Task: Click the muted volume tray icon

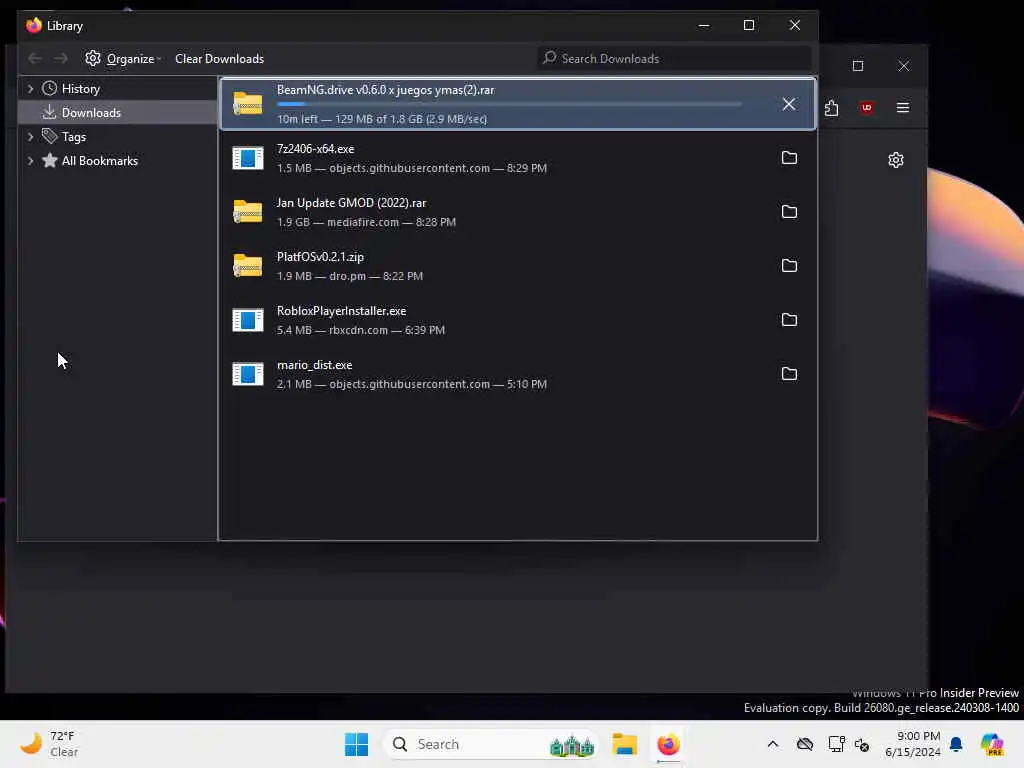Action: [x=862, y=744]
